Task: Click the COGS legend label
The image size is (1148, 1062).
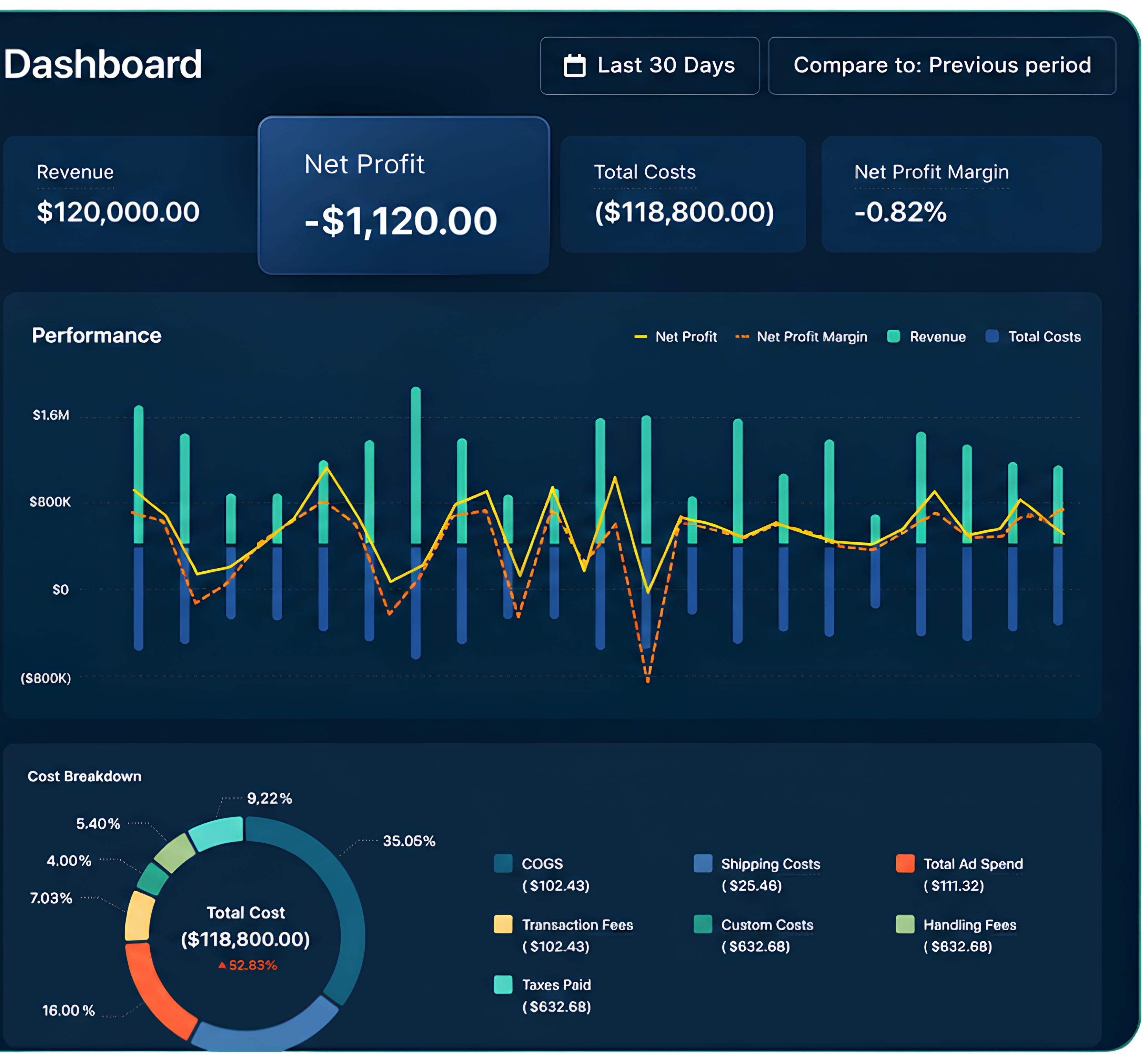Action: (542, 864)
